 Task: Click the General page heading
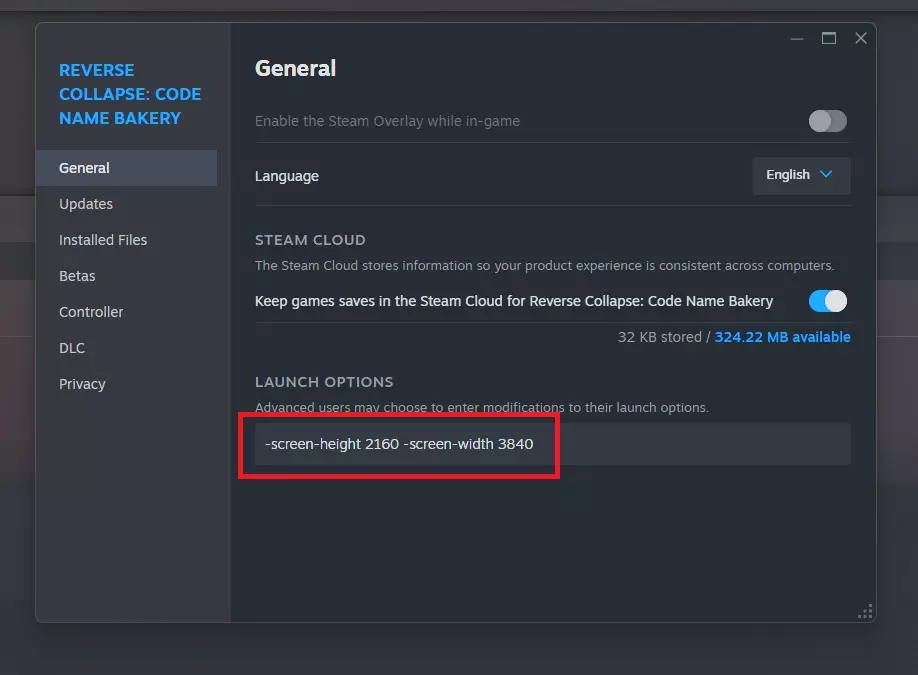click(x=295, y=68)
